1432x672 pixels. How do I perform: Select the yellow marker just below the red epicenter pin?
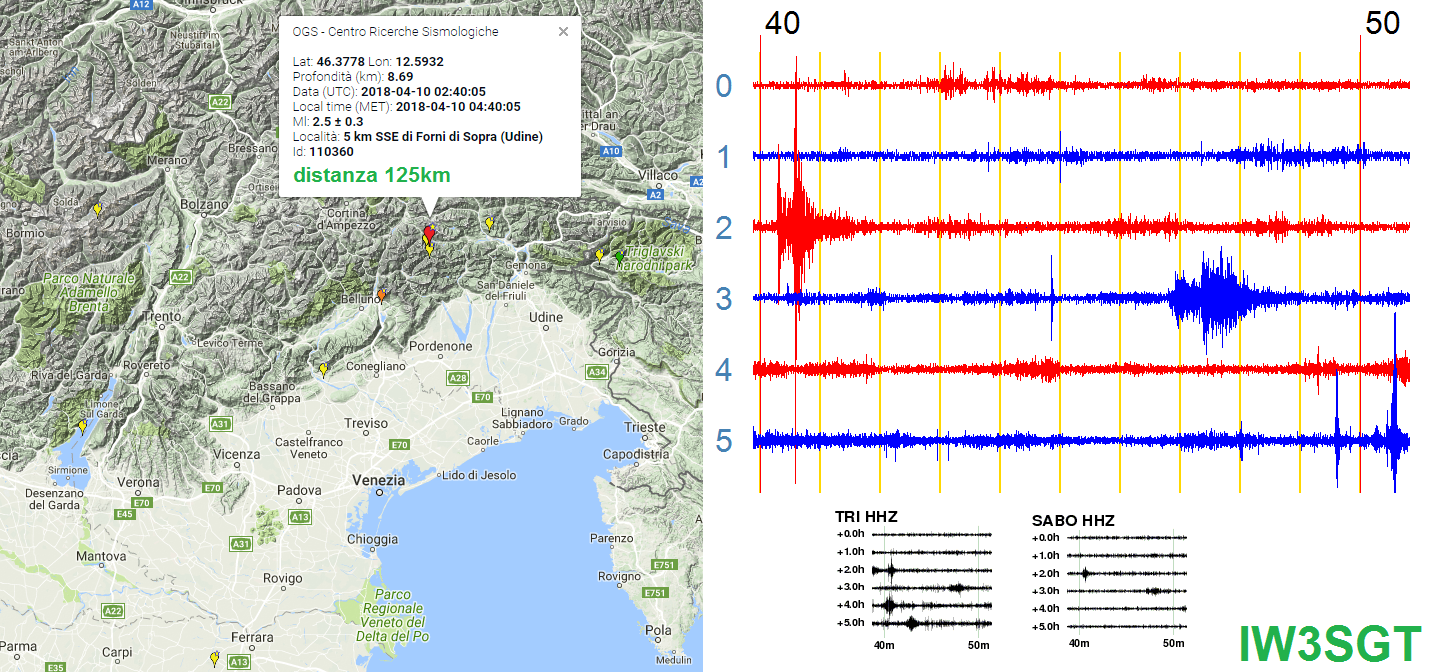pos(430,248)
